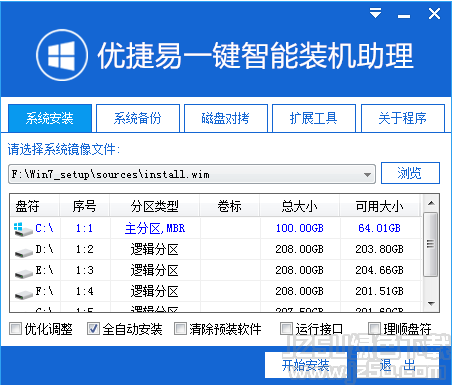Select the 逻辑分区 cell in the 1:4 row
The image size is (452, 385).
click(x=155, y=291)
